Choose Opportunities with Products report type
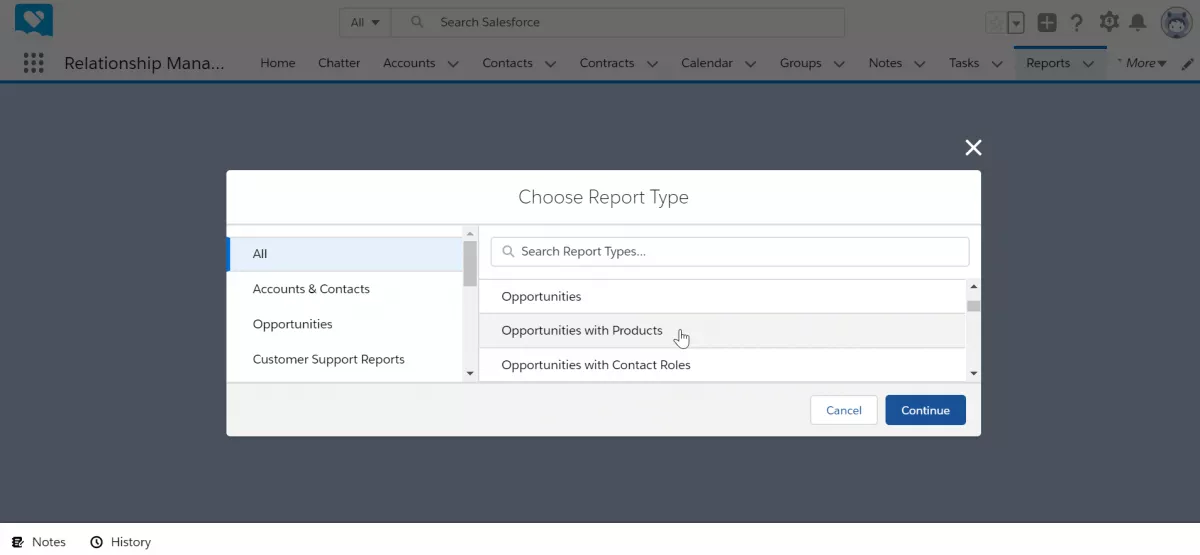This screenshot has width=1200, height=555. pyautogui.click(x=722, y=331)
